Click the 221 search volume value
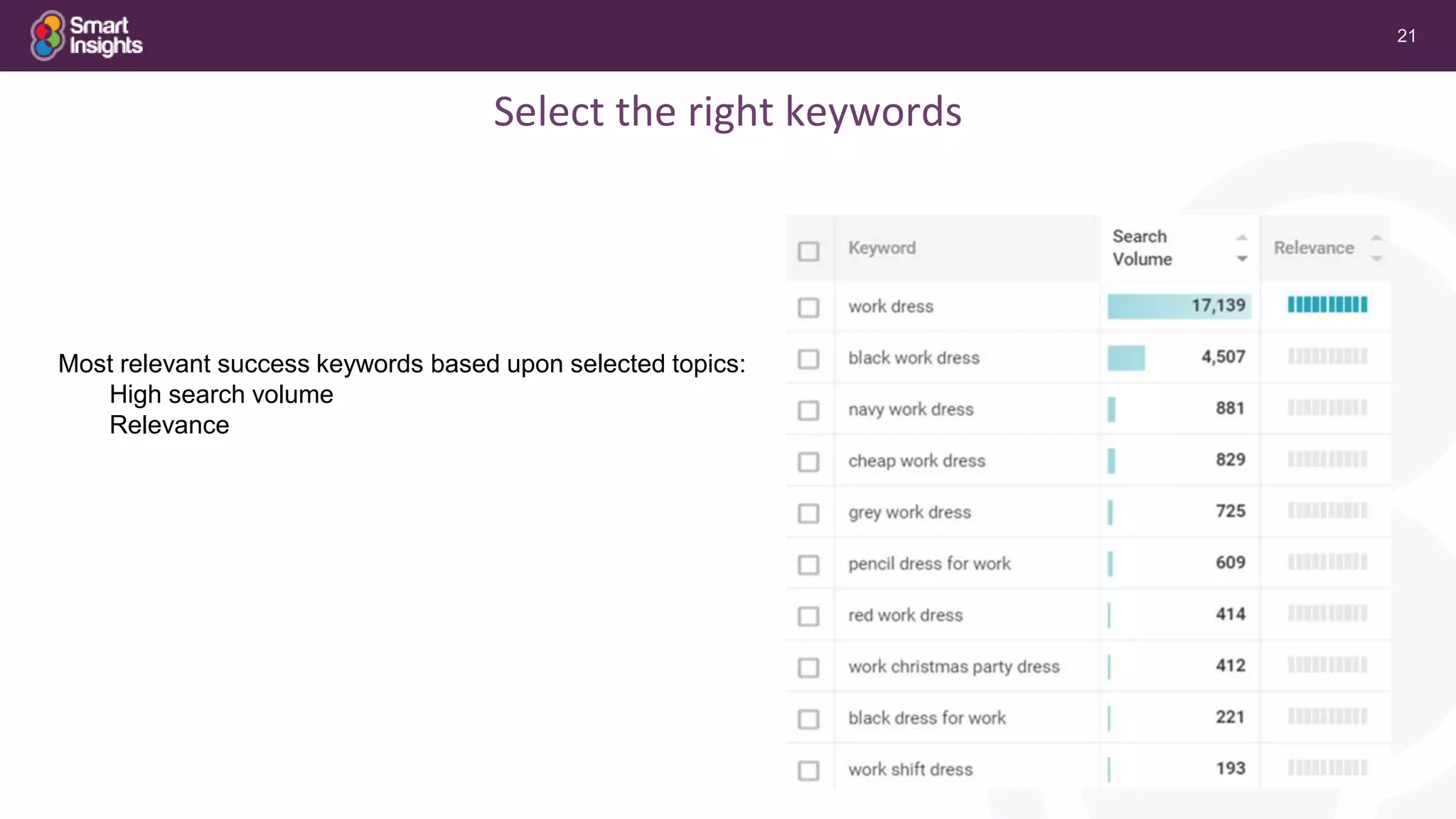1456x819 pixels. [x=1230, y=717]
